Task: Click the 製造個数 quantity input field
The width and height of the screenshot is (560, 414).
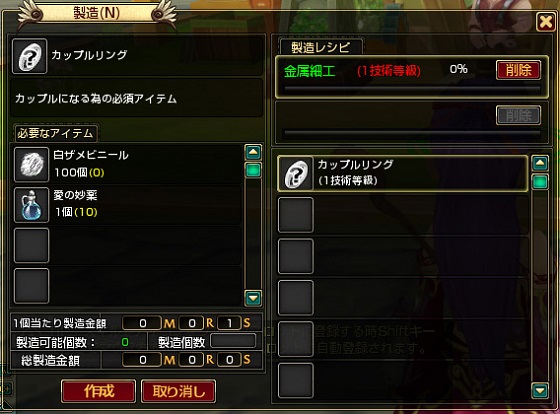Action: (233, 340)
